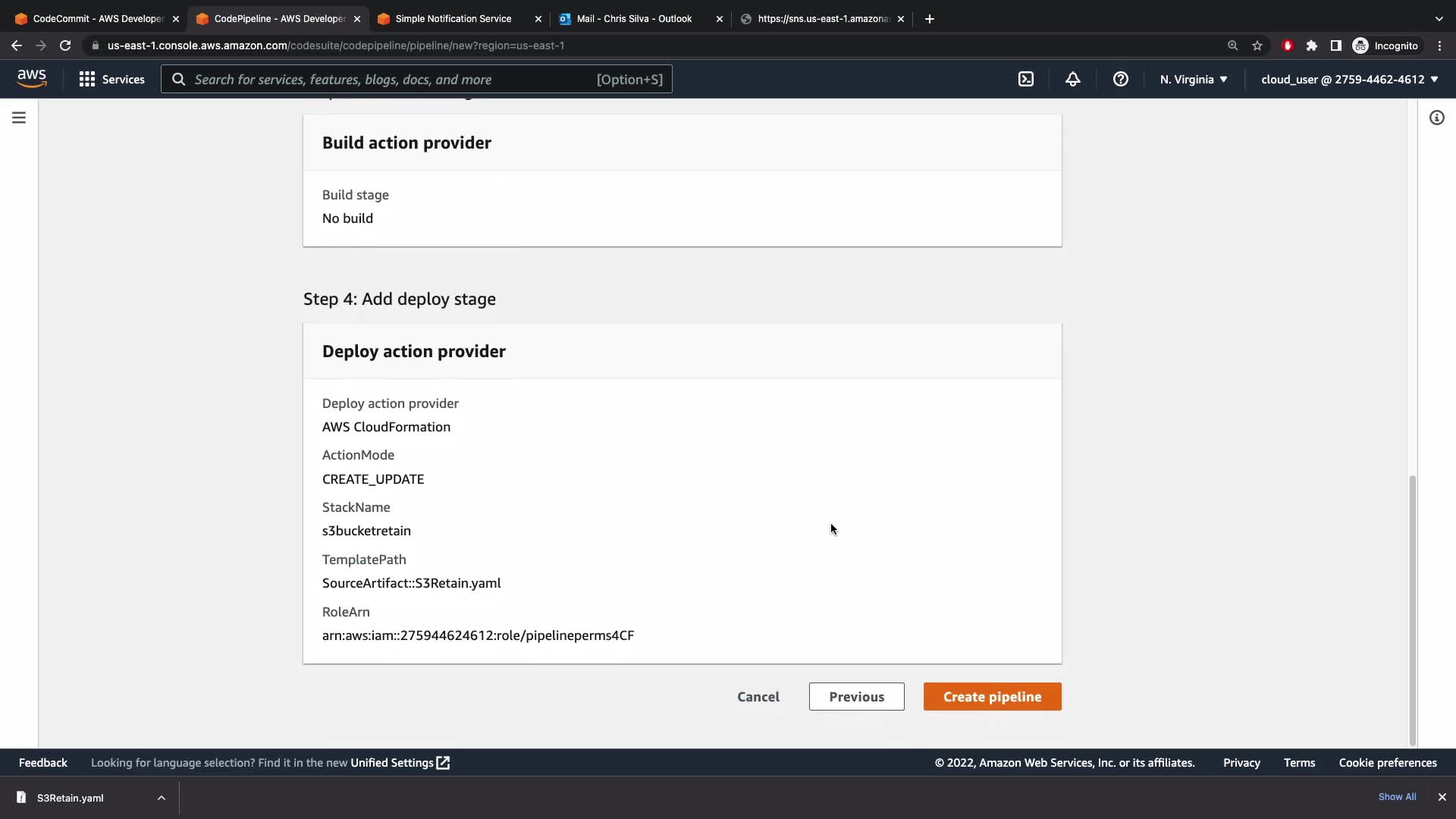Click the Create pipeline button
The width and height of the screenshot is (1456, 819).
click(992, 696)
